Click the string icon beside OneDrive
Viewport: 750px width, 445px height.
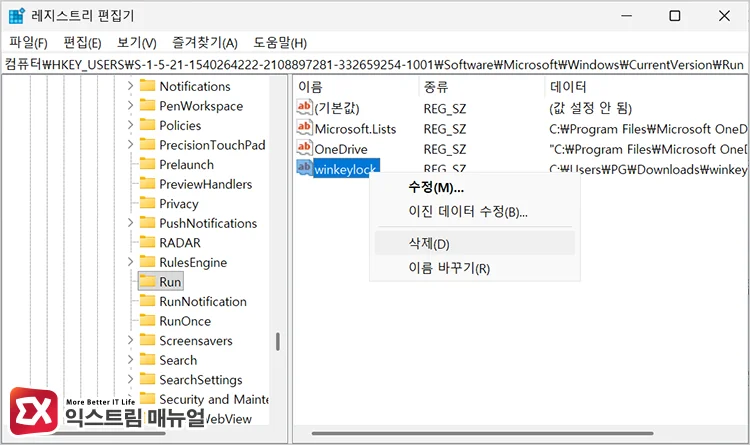click(304, 147)
